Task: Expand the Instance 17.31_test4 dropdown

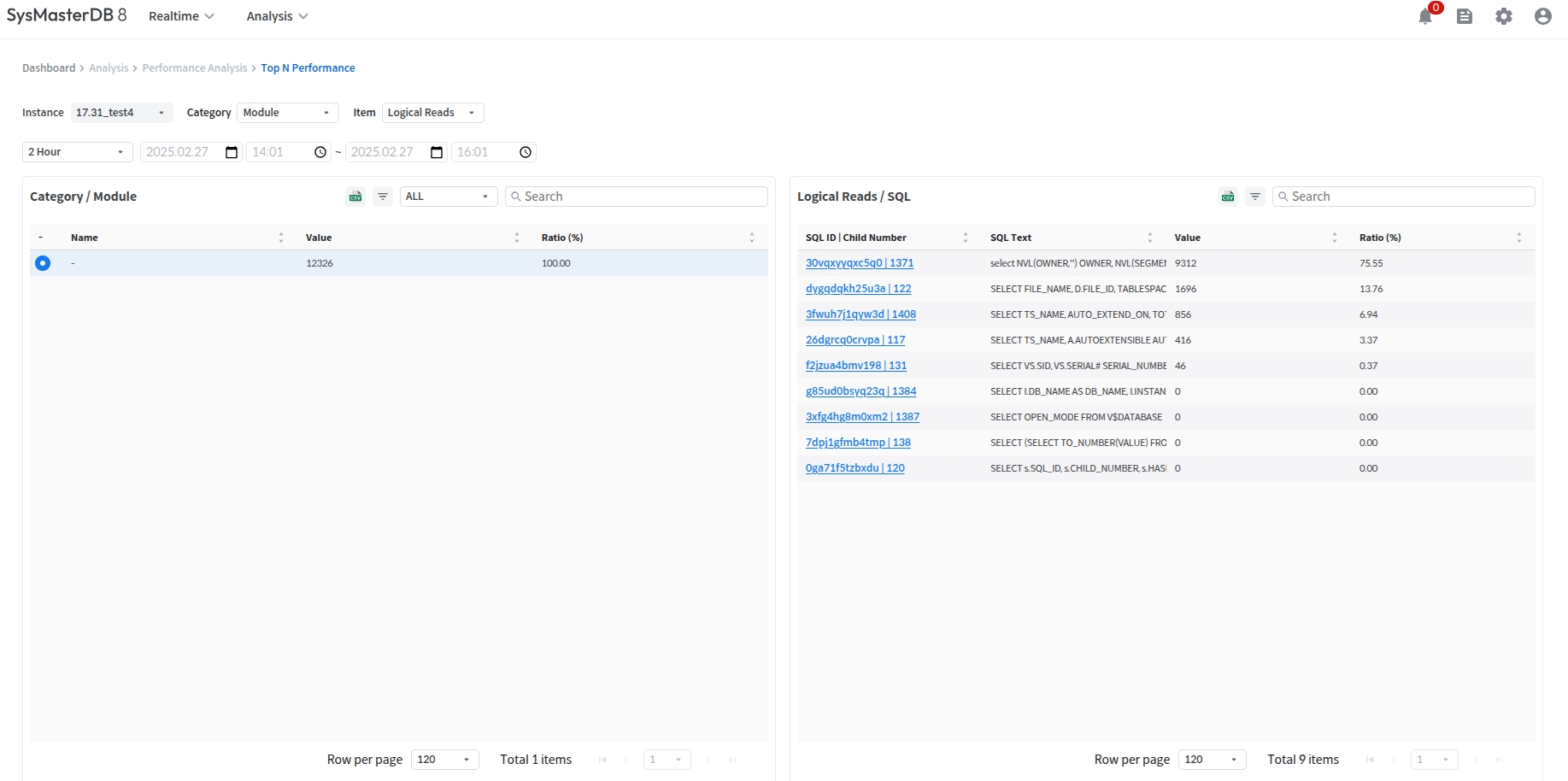Action: click(121, 113)
